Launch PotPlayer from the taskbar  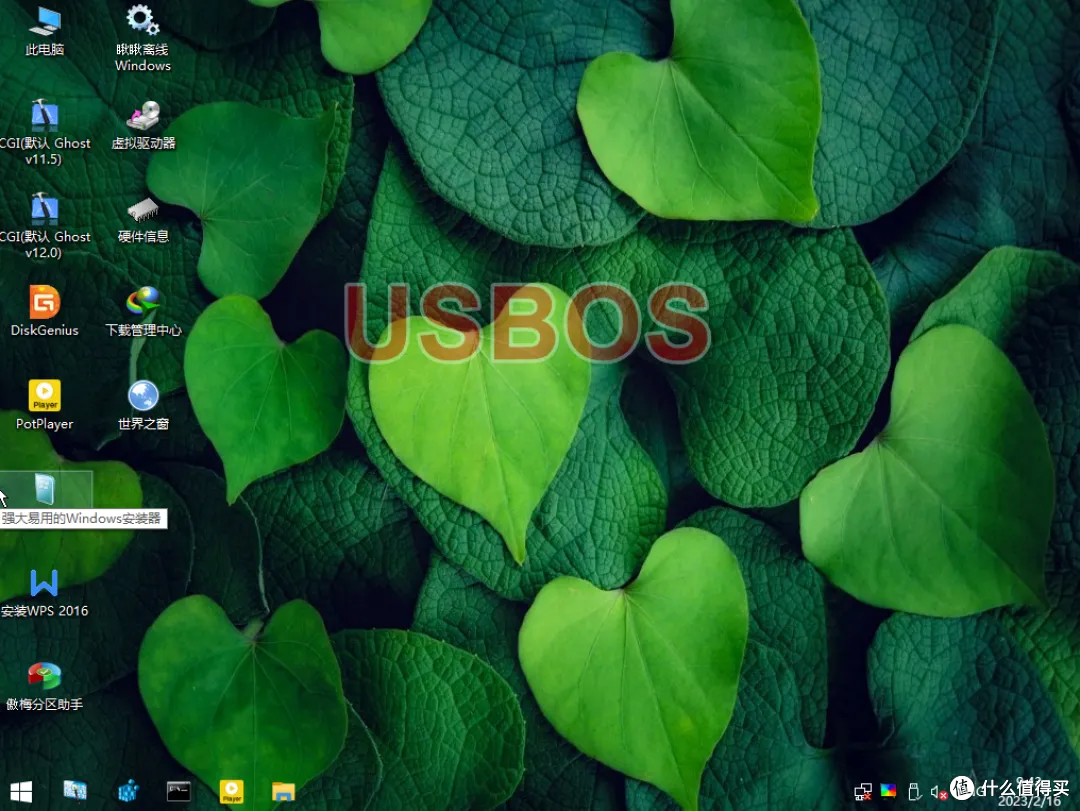pos(233,792)
